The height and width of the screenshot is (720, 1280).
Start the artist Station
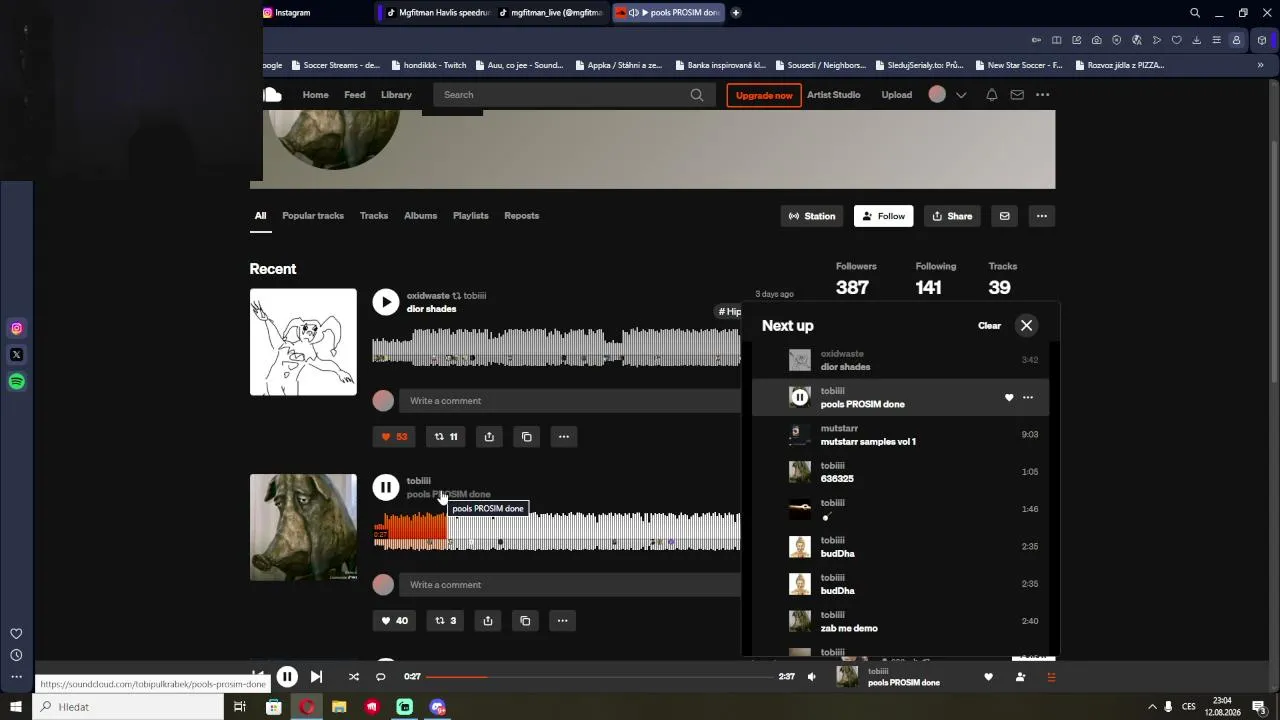click(812, 216)
